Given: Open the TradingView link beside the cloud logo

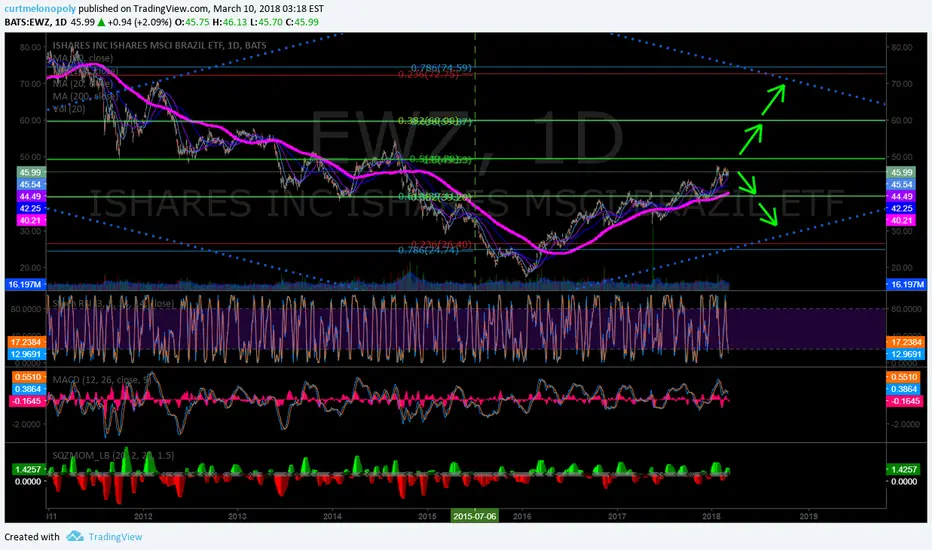Looking at the screenshot, I should point(115,537).
